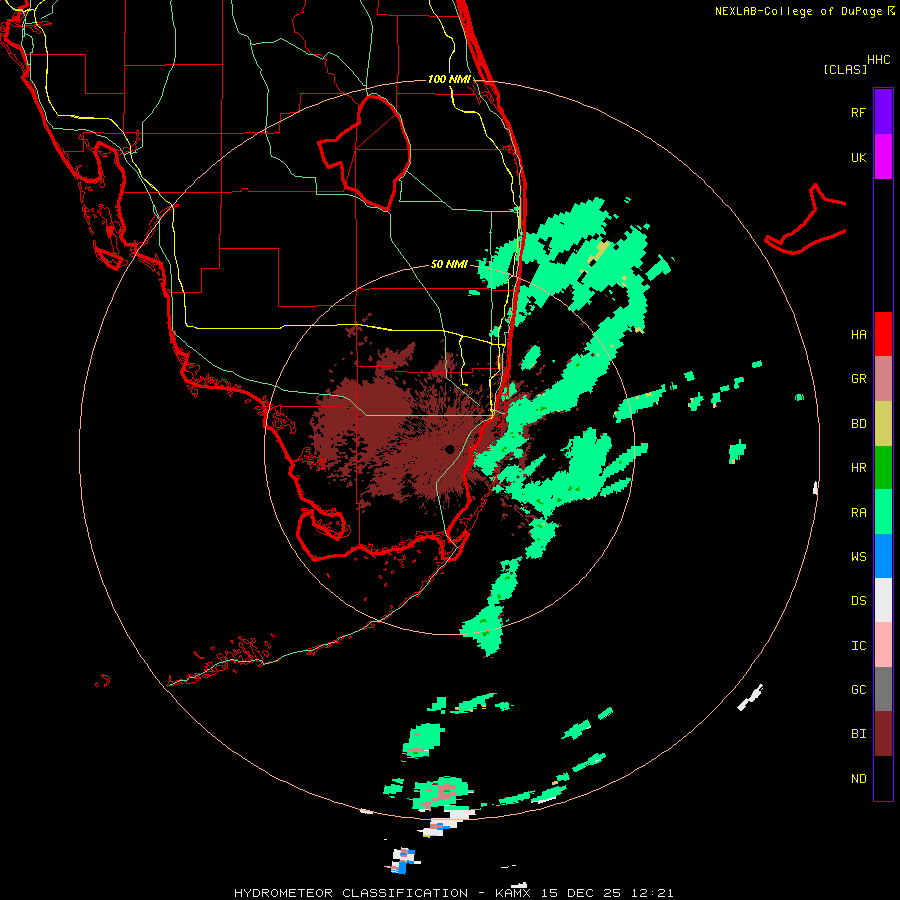This screenshot has width=900, height=900.
Task: Click the RA legend label
Action: pos(858,513)
